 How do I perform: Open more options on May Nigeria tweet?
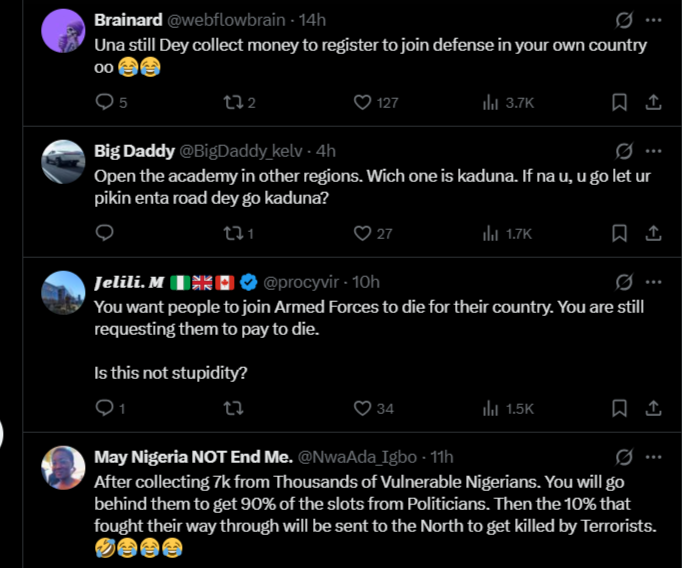coord(653,457)
